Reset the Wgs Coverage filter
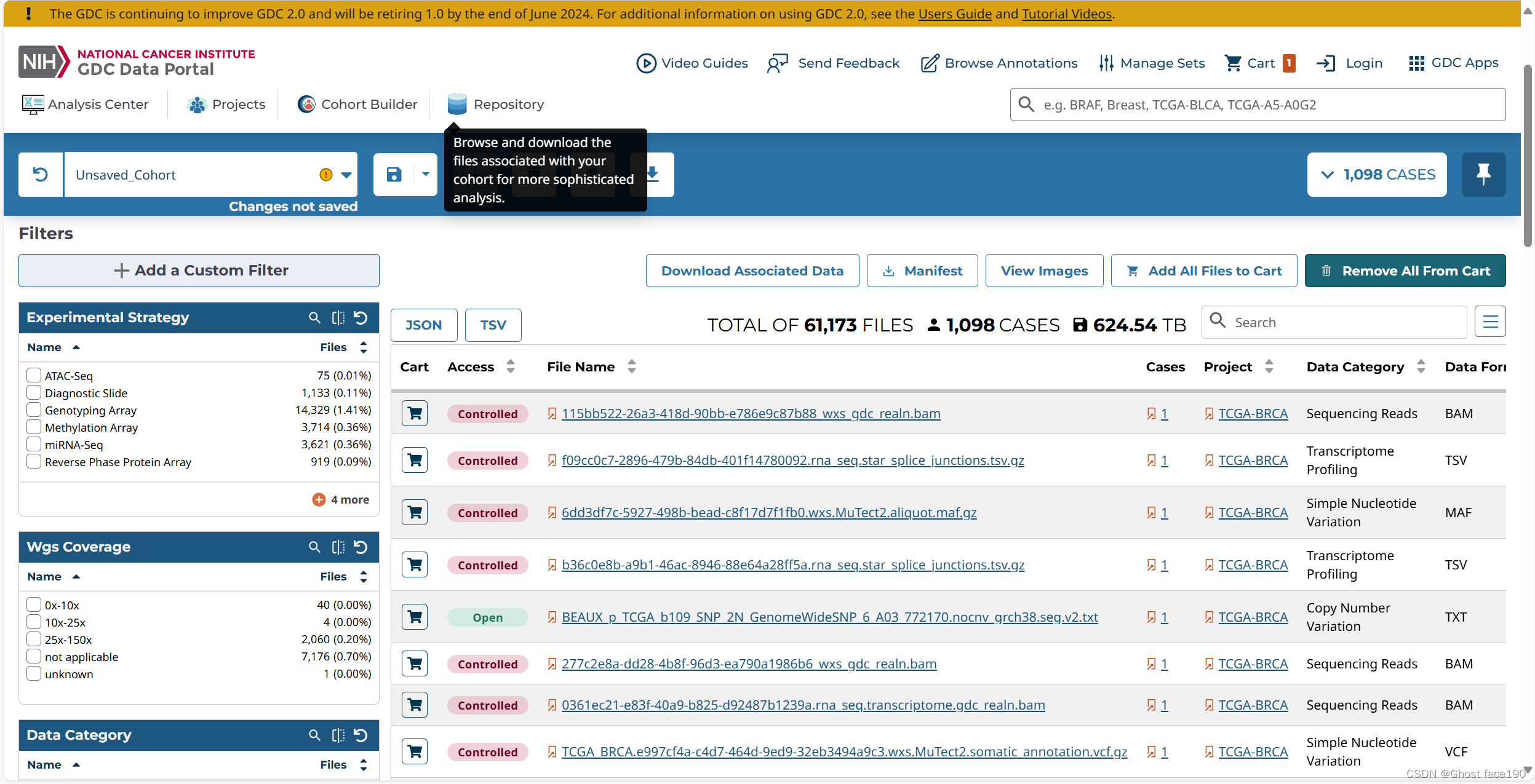The height and width of the screenshot is (784, 1535). point(361,547)
